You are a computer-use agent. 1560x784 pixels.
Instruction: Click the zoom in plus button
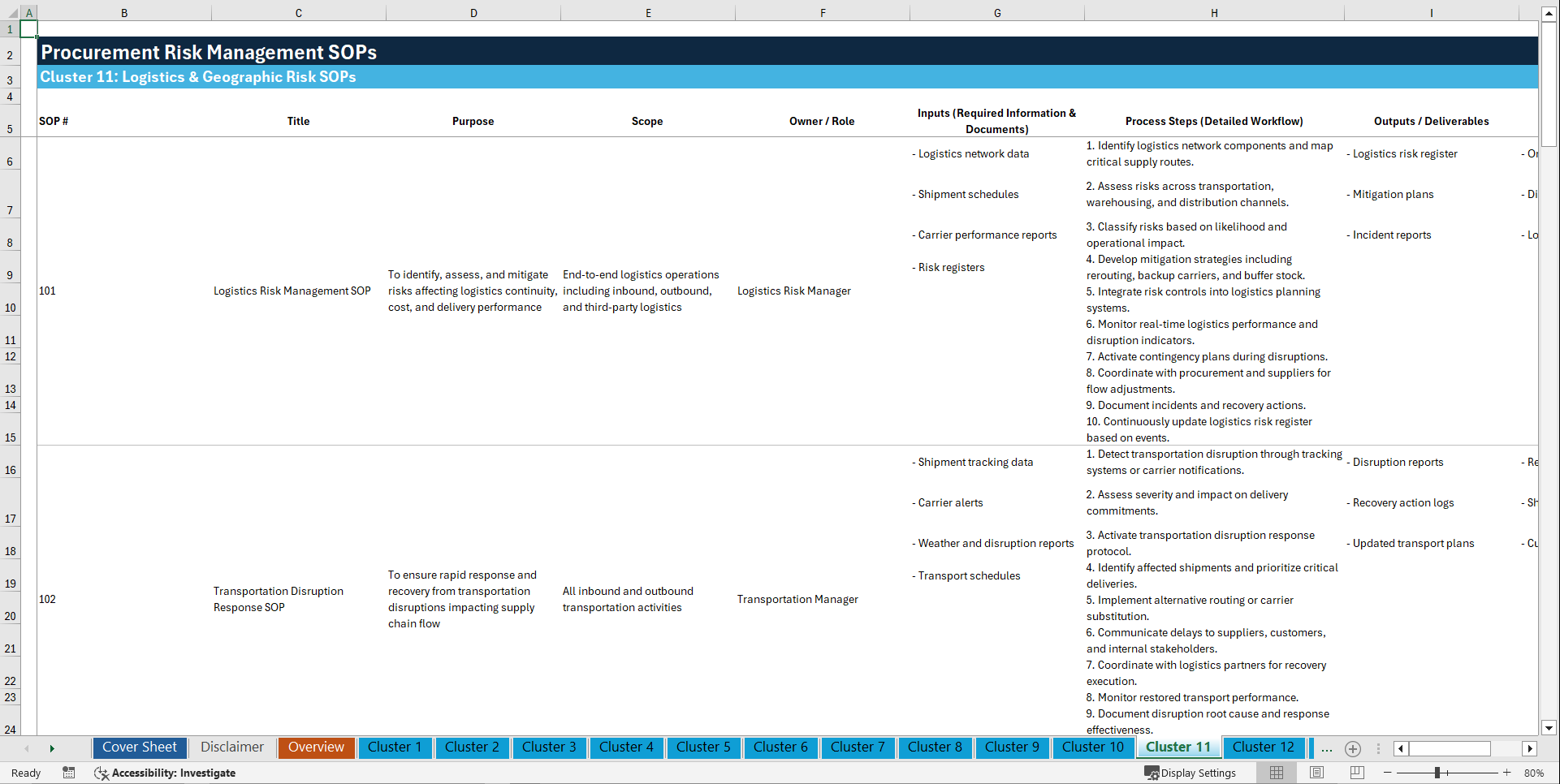[1507, 773]
